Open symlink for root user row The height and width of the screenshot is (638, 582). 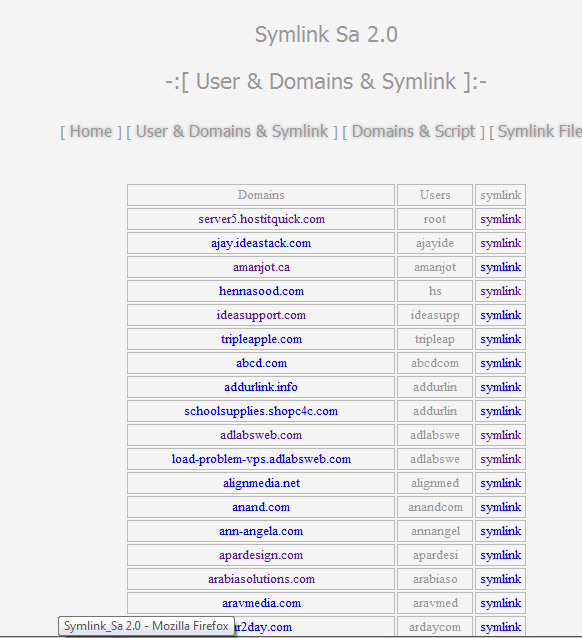(x=501, y=219)
